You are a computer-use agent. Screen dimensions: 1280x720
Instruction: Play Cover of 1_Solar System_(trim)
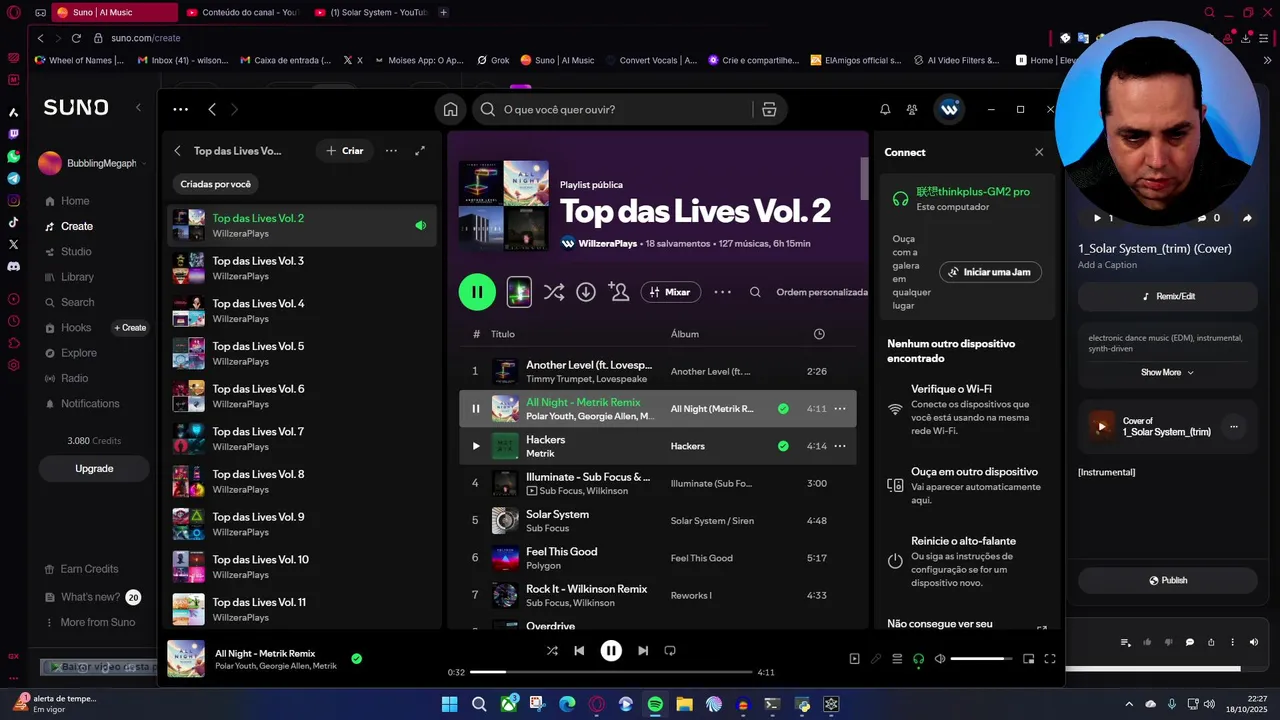coord(1102,426)
